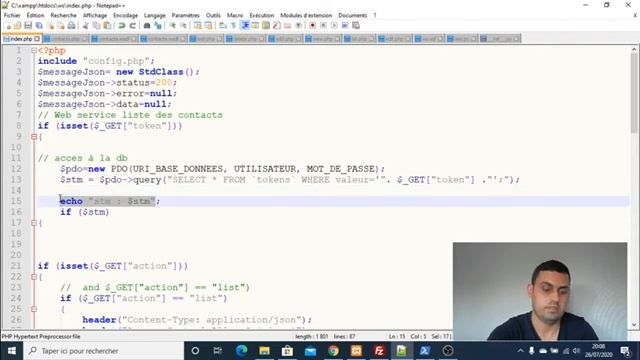
Task: Open a file using toolbar Open icon
Action: [x=18, y=26]
